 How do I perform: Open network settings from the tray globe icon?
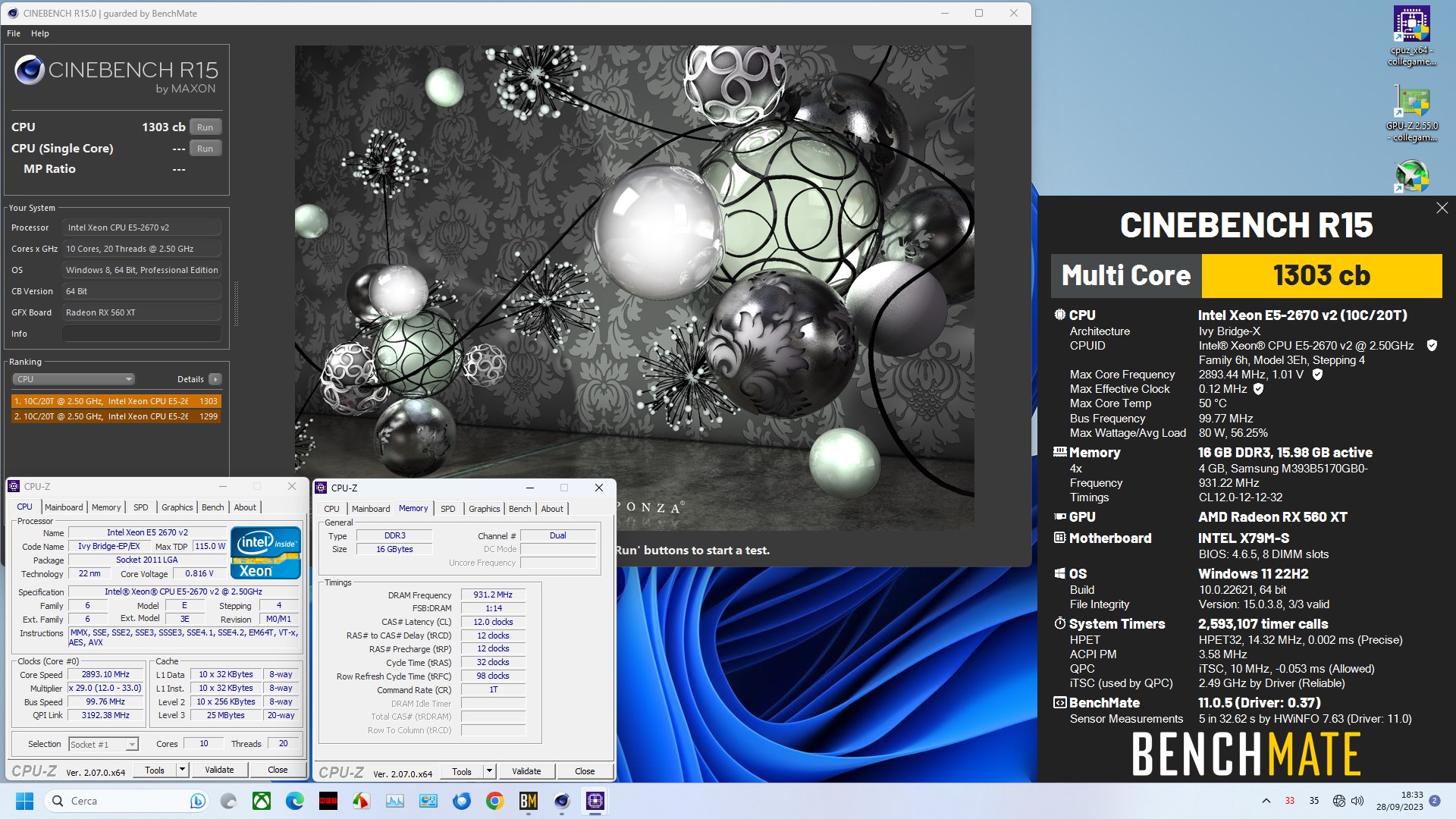click(x=1339, y=801)
